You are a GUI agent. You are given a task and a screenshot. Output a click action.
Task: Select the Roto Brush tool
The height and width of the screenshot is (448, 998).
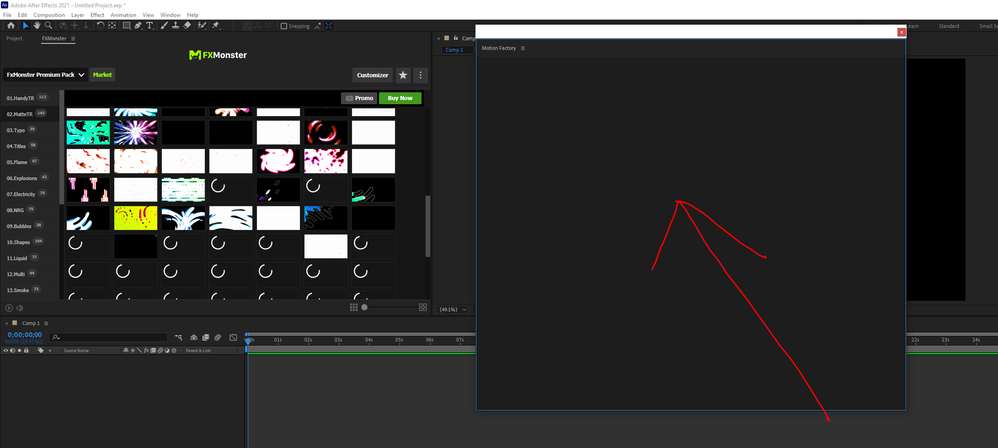click(x=202, y=25)
